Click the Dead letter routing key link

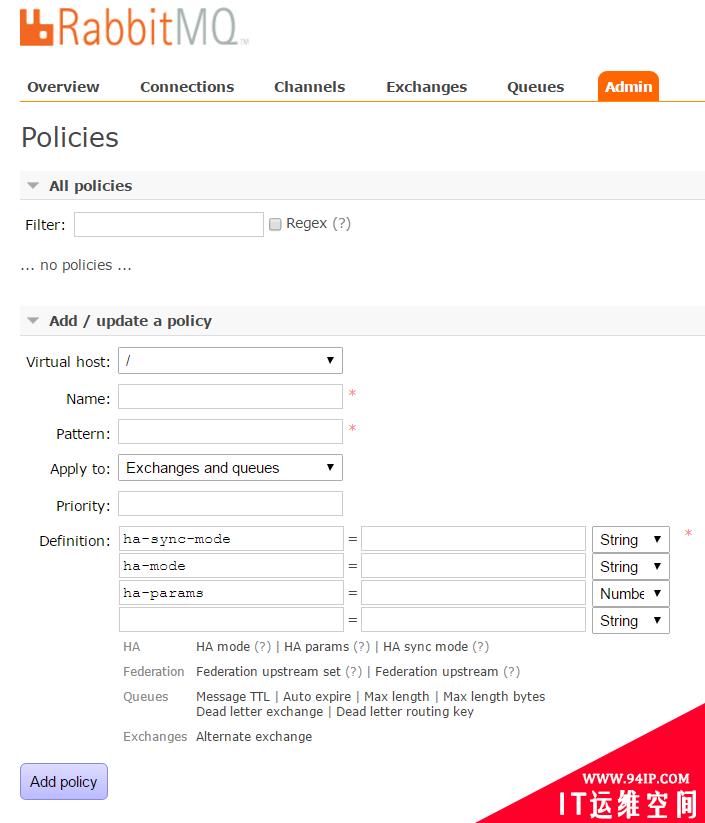tap(405, 712)
